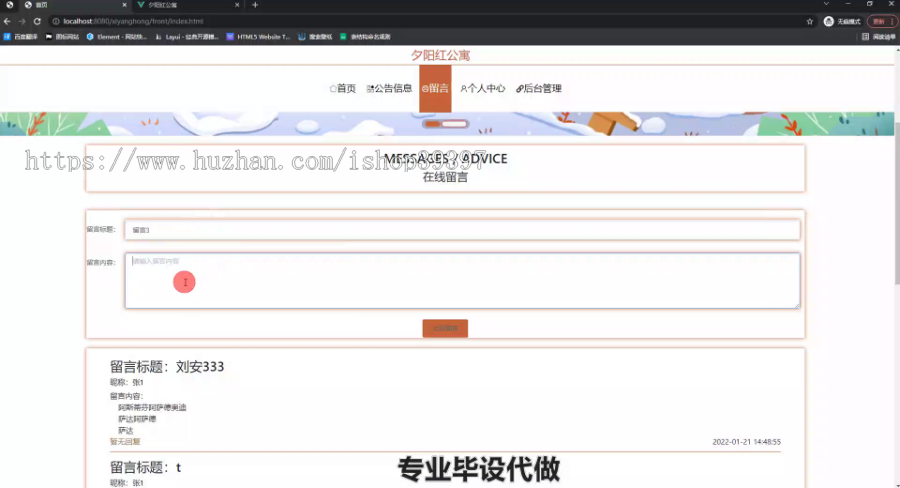This screenshot has height=488, width=900.
Task: Close the 夕阳红公寓 browser tab
Action: tap(237, 5)
